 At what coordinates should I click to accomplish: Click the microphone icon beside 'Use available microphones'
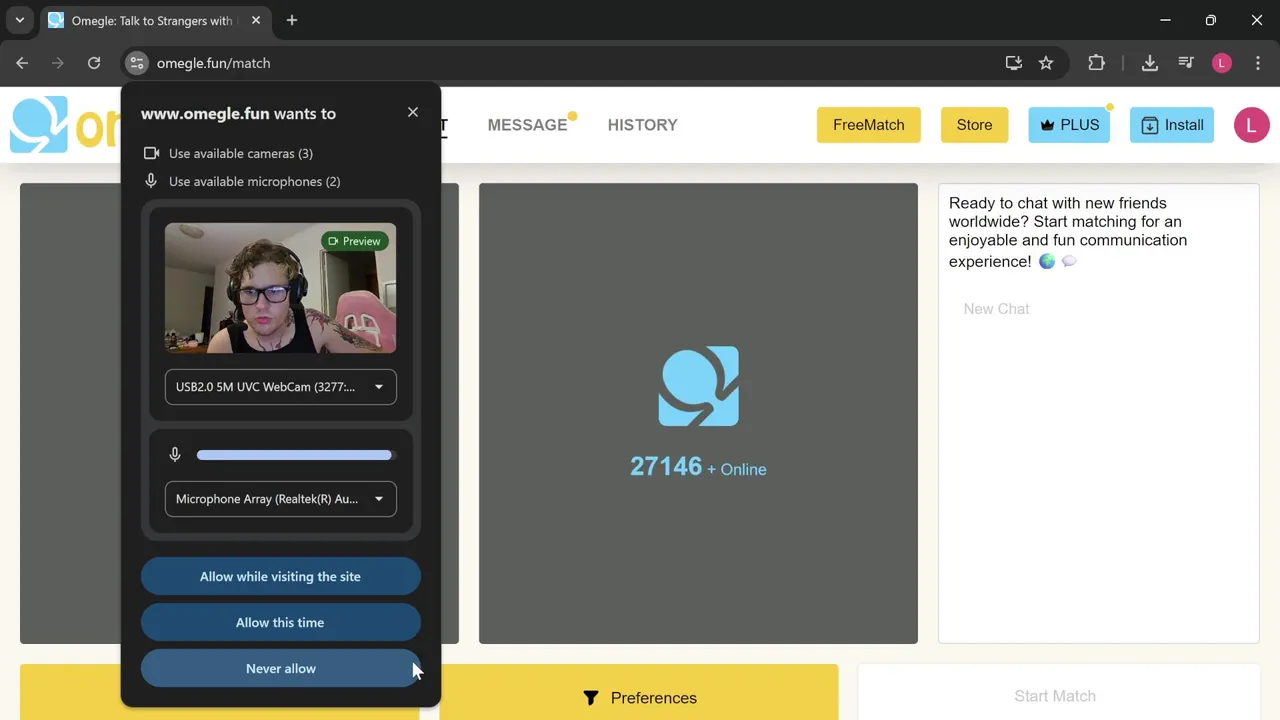tap(151, 181)
